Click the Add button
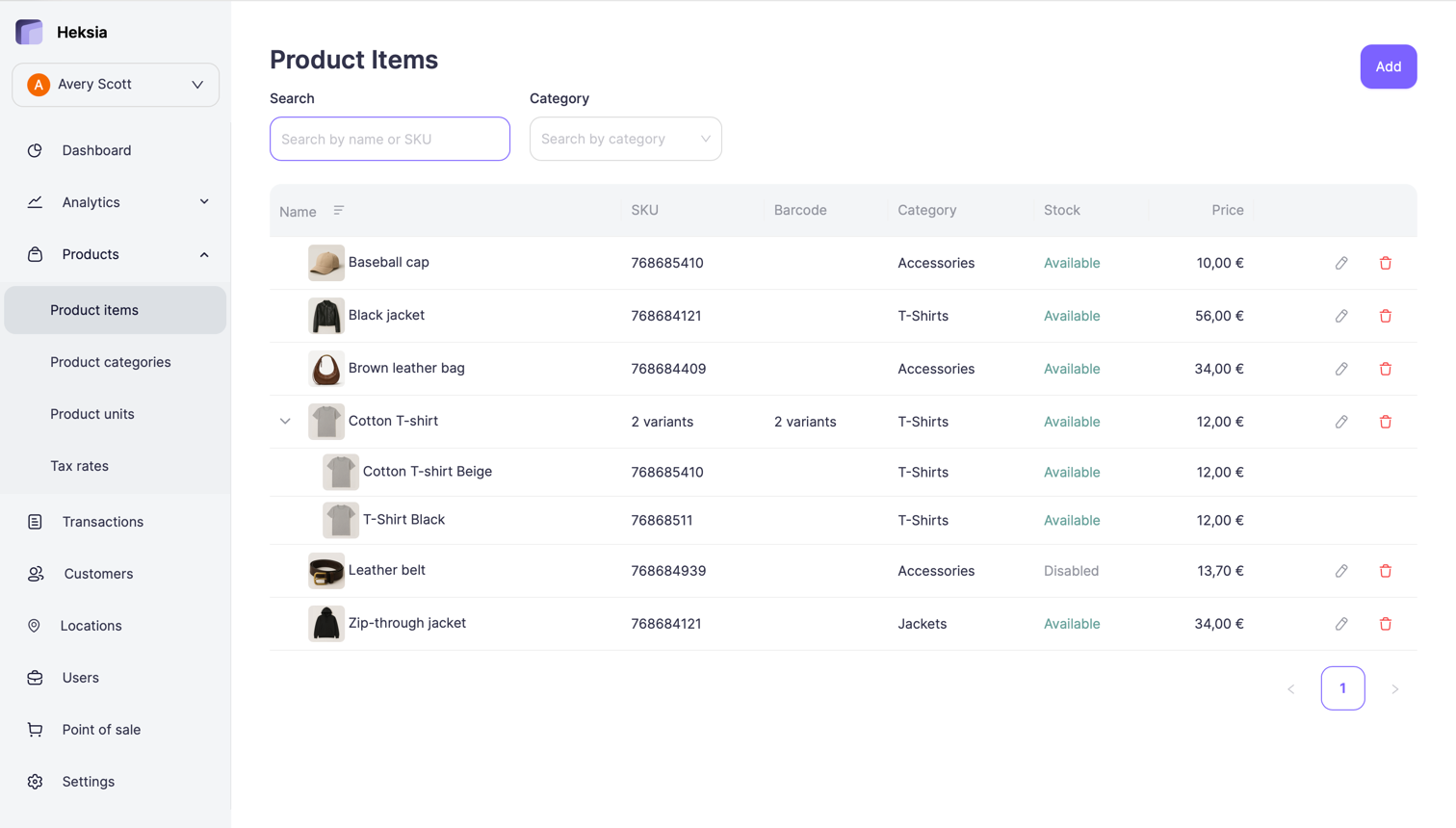The image size is (1456, 828). coord(1388,66)
